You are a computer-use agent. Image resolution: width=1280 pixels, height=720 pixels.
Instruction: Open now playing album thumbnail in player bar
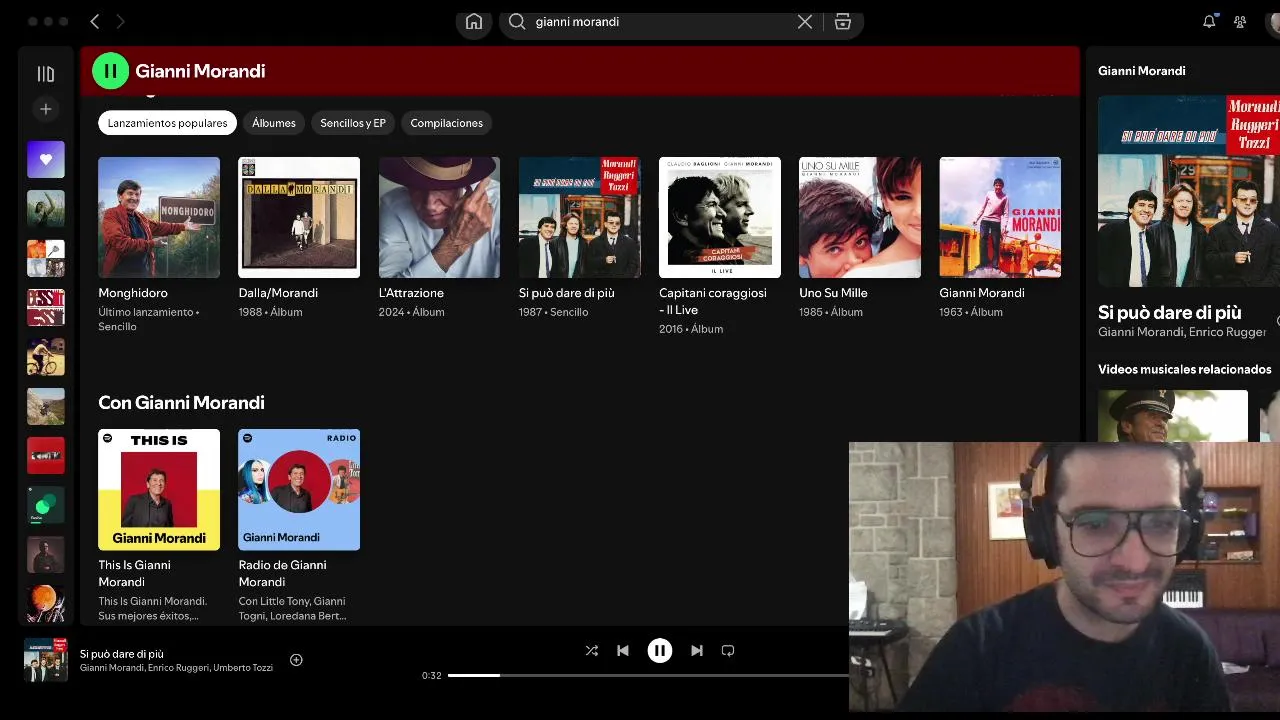46,660
